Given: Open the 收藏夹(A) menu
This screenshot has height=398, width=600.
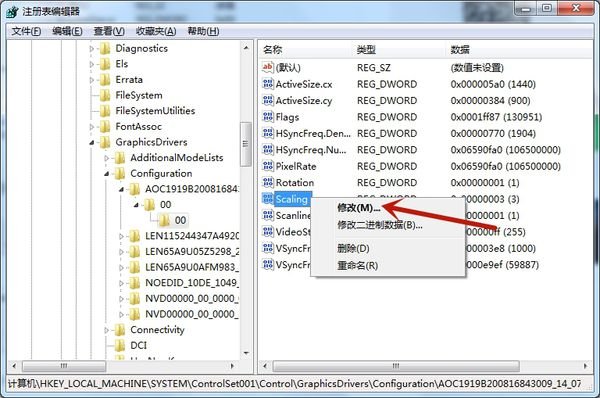Looking at the screenshot, I should [156, 31].
